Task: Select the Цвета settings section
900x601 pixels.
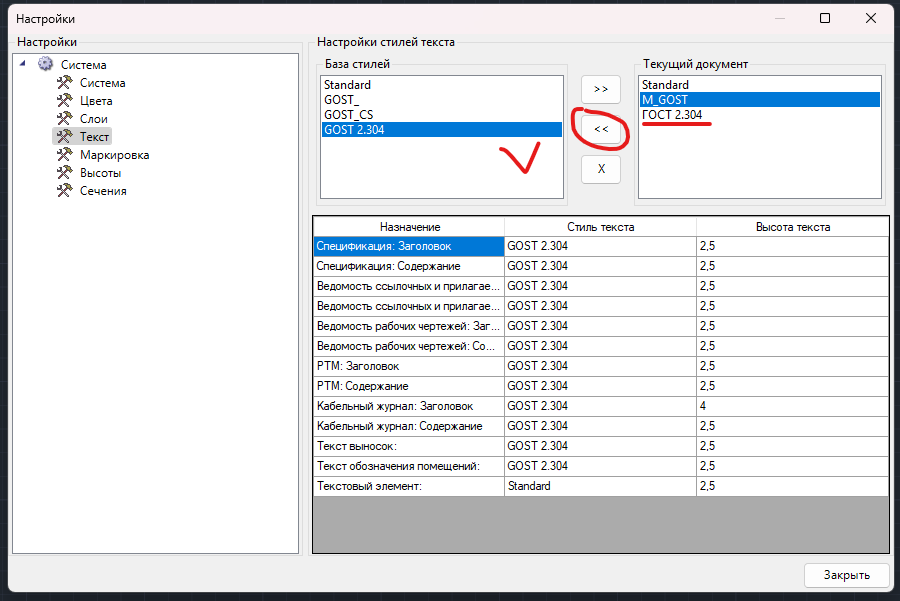Action: [96, 101]
